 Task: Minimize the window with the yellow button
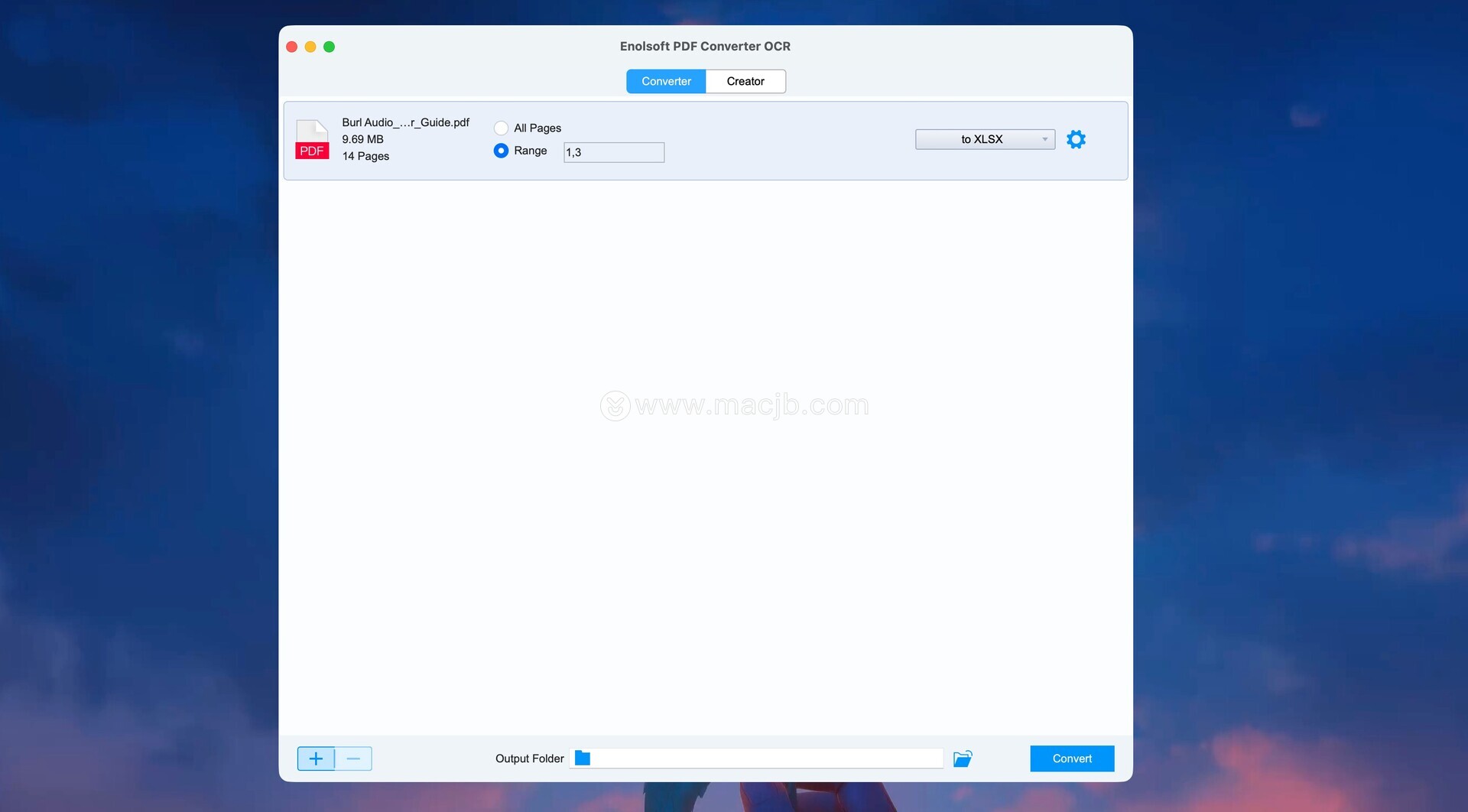pos(310,47)
